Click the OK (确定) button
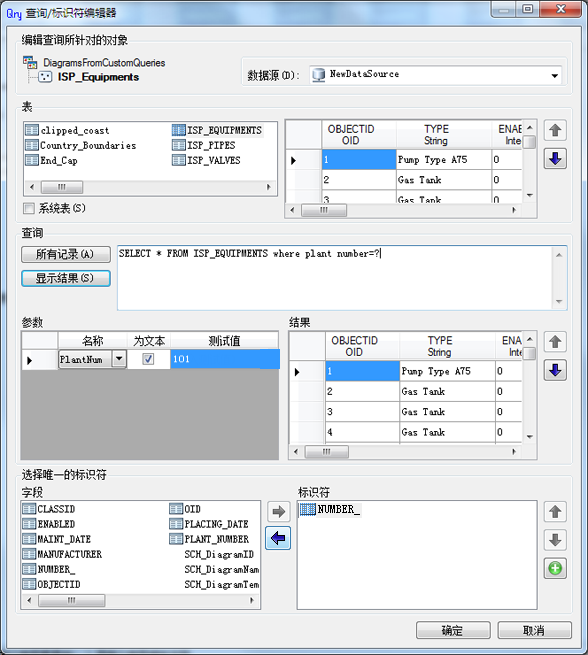Viewport: 588px width, 655px height. [453, 630]
